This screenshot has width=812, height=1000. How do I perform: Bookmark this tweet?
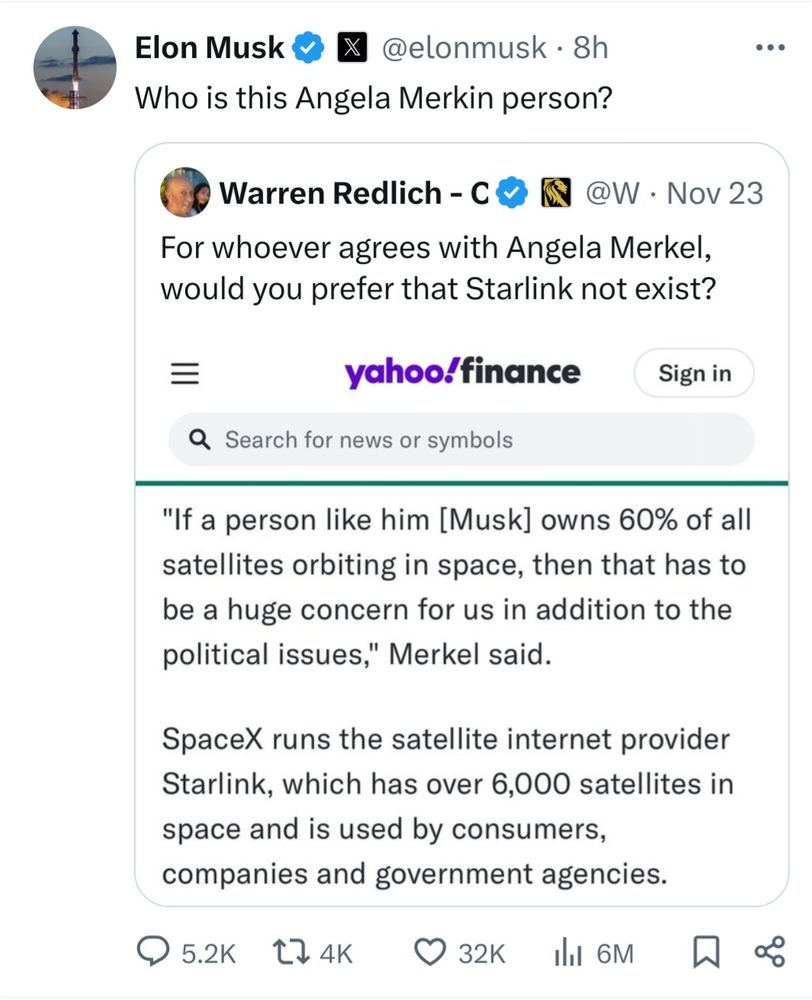coord(705,952)
